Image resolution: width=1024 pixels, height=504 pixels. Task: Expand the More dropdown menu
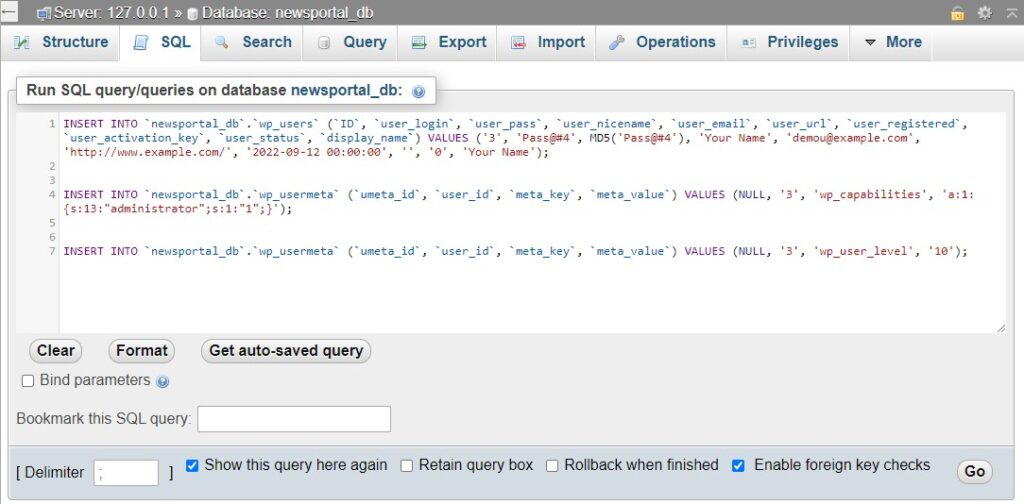click(x=892, y=42)
